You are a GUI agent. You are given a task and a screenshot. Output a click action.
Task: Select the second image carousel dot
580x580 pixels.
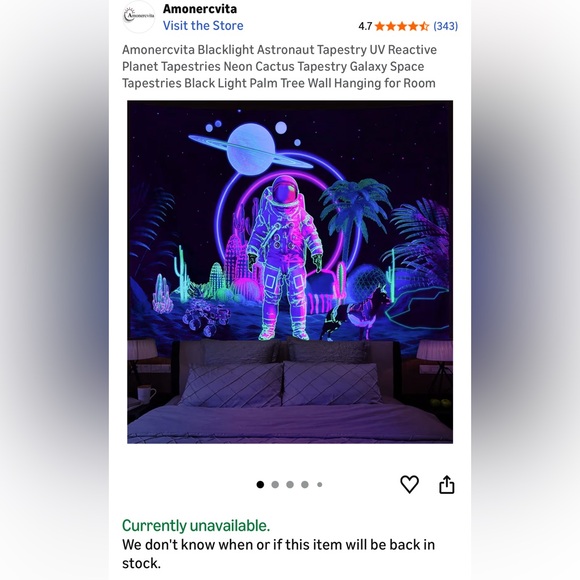point(275,484)
